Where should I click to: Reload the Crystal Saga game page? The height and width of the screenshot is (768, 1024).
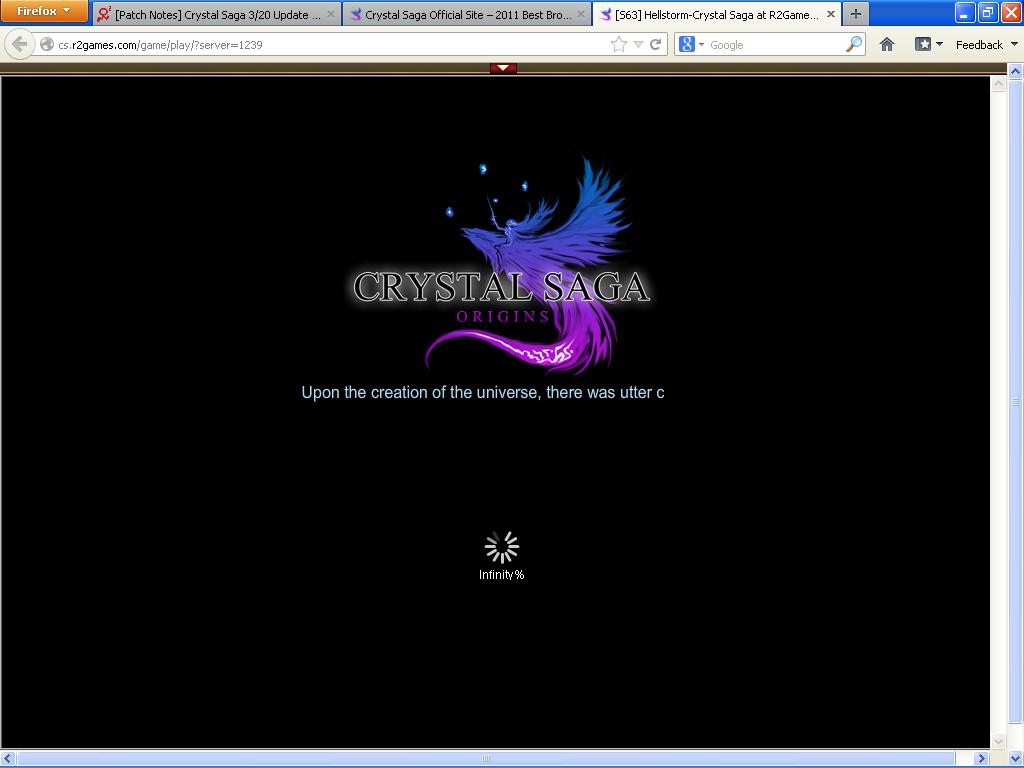pos(656,44)
